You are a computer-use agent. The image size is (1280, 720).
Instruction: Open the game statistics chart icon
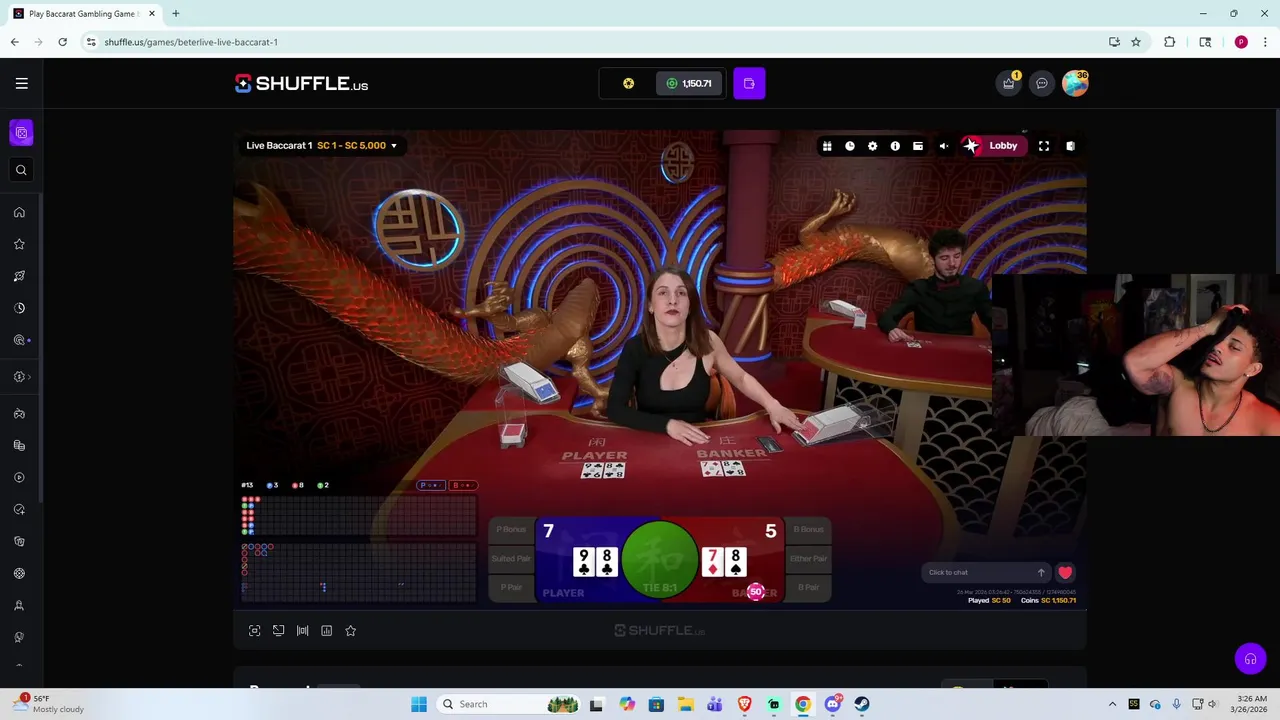click(x=326, y=631)
